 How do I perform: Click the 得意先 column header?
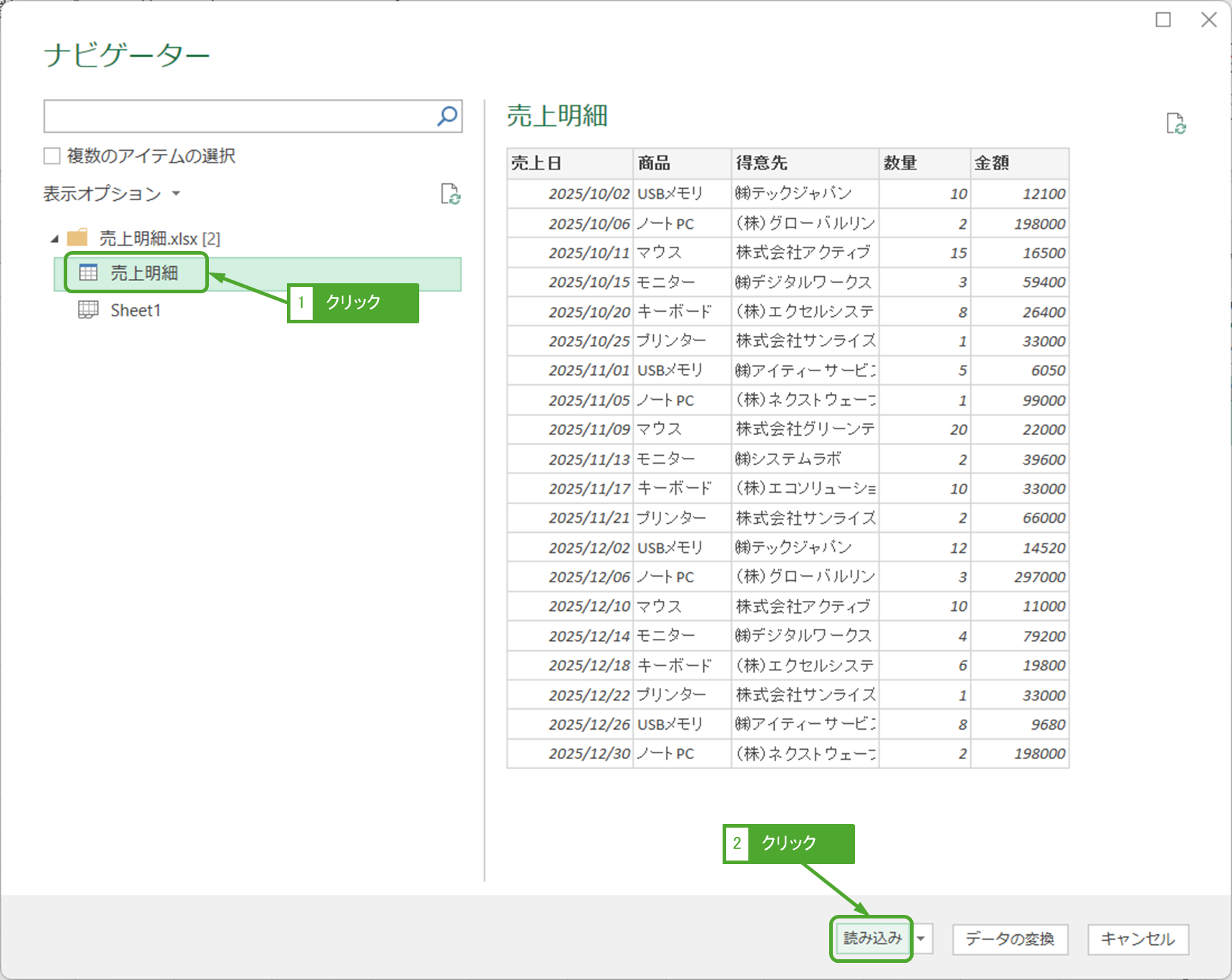(x=804, y=163)
